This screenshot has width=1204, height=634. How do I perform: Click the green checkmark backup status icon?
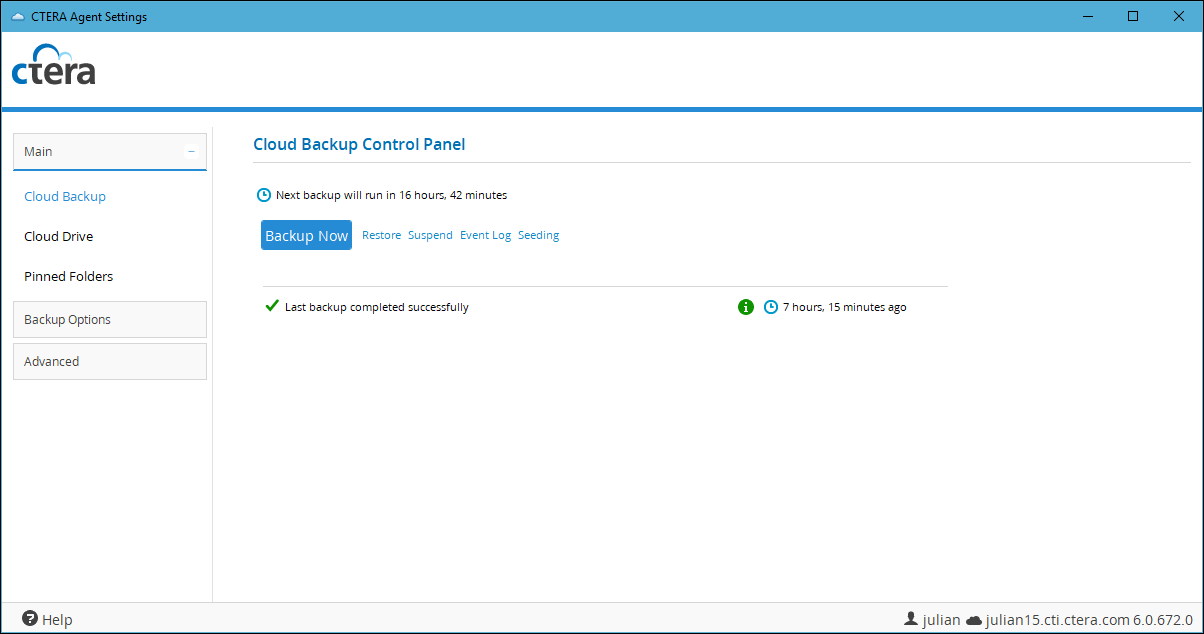271,306
